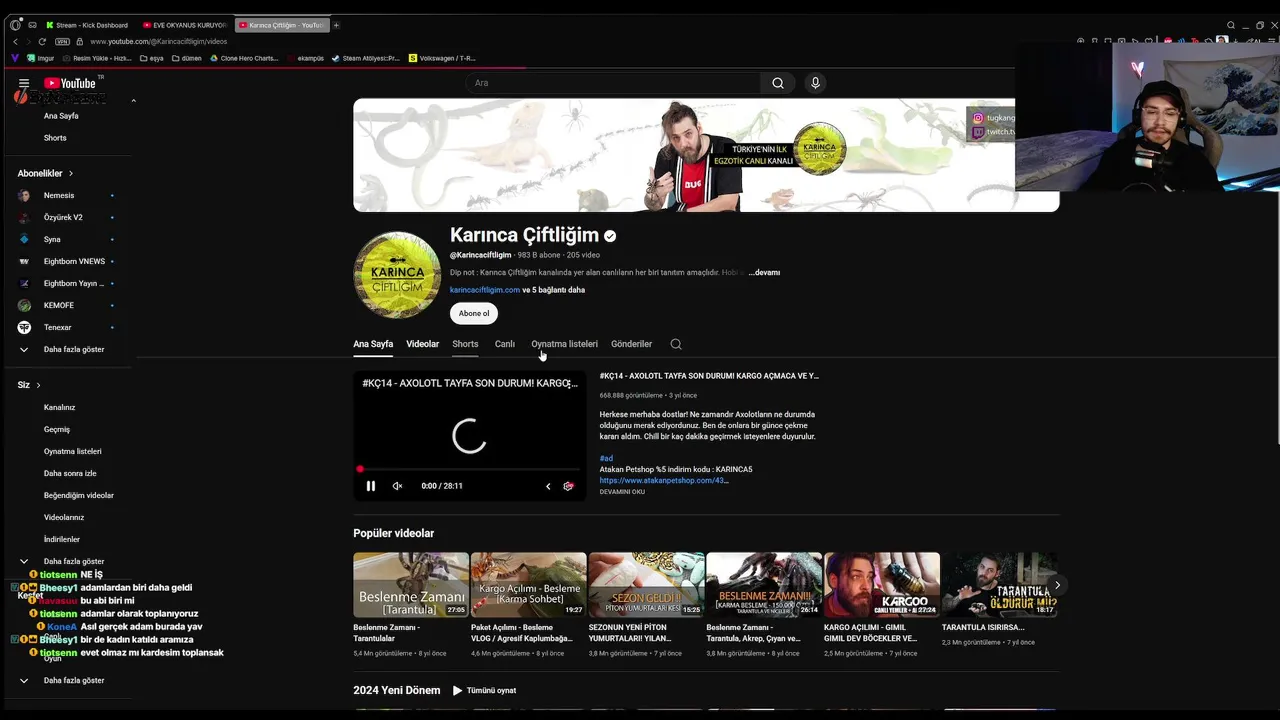1280x720 pixels.
Task: Open the Steam Atölyesi bookmark
Action: 365,58
